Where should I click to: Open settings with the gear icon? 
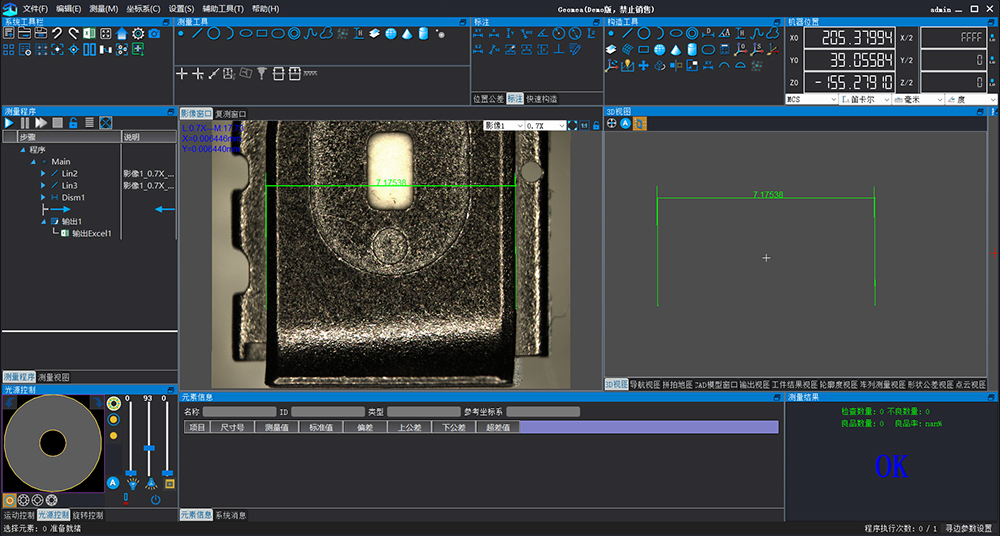(x=138, y=33)
